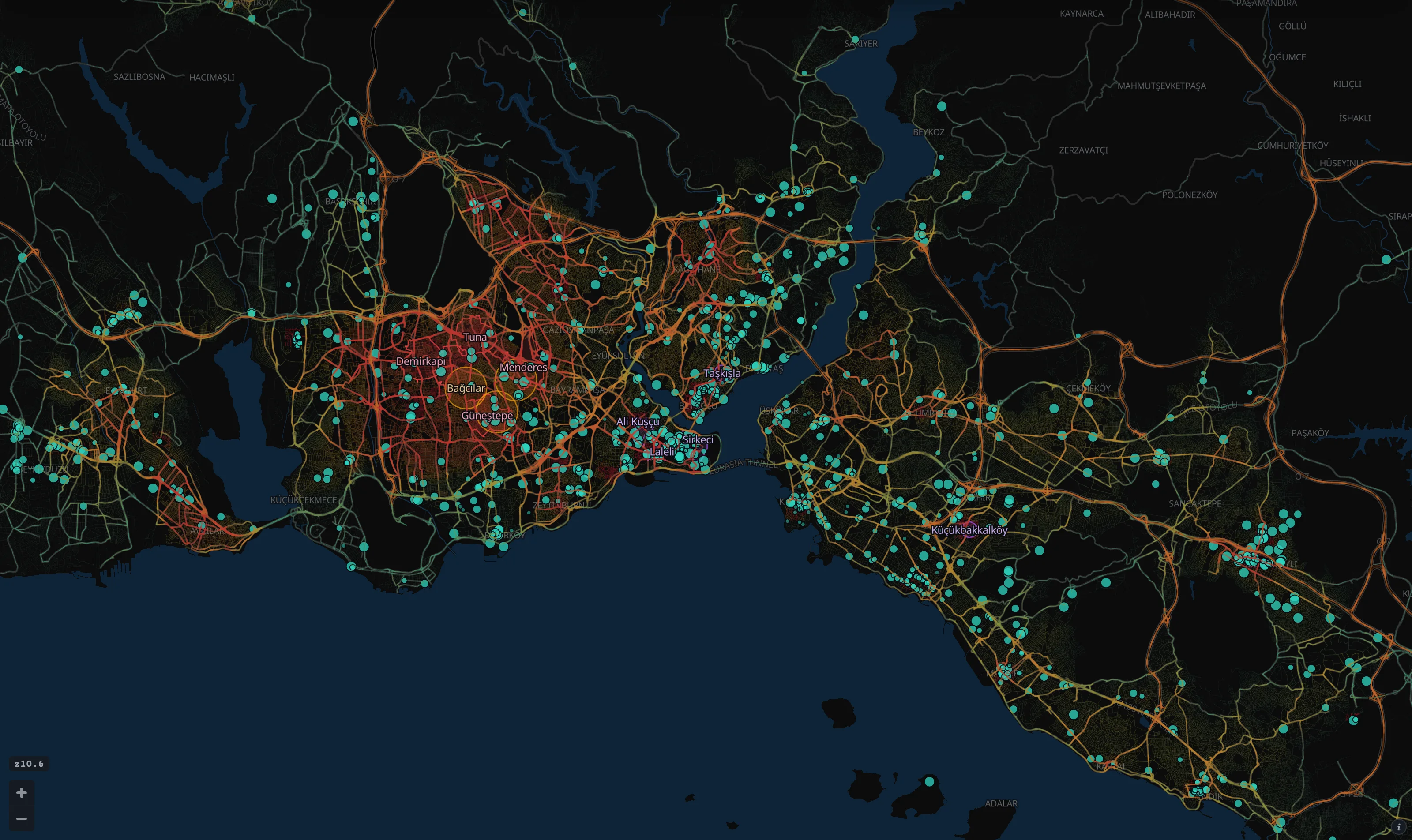Zoom in with the plus button
Screen dimensions: 1412x840
point(22,792)
